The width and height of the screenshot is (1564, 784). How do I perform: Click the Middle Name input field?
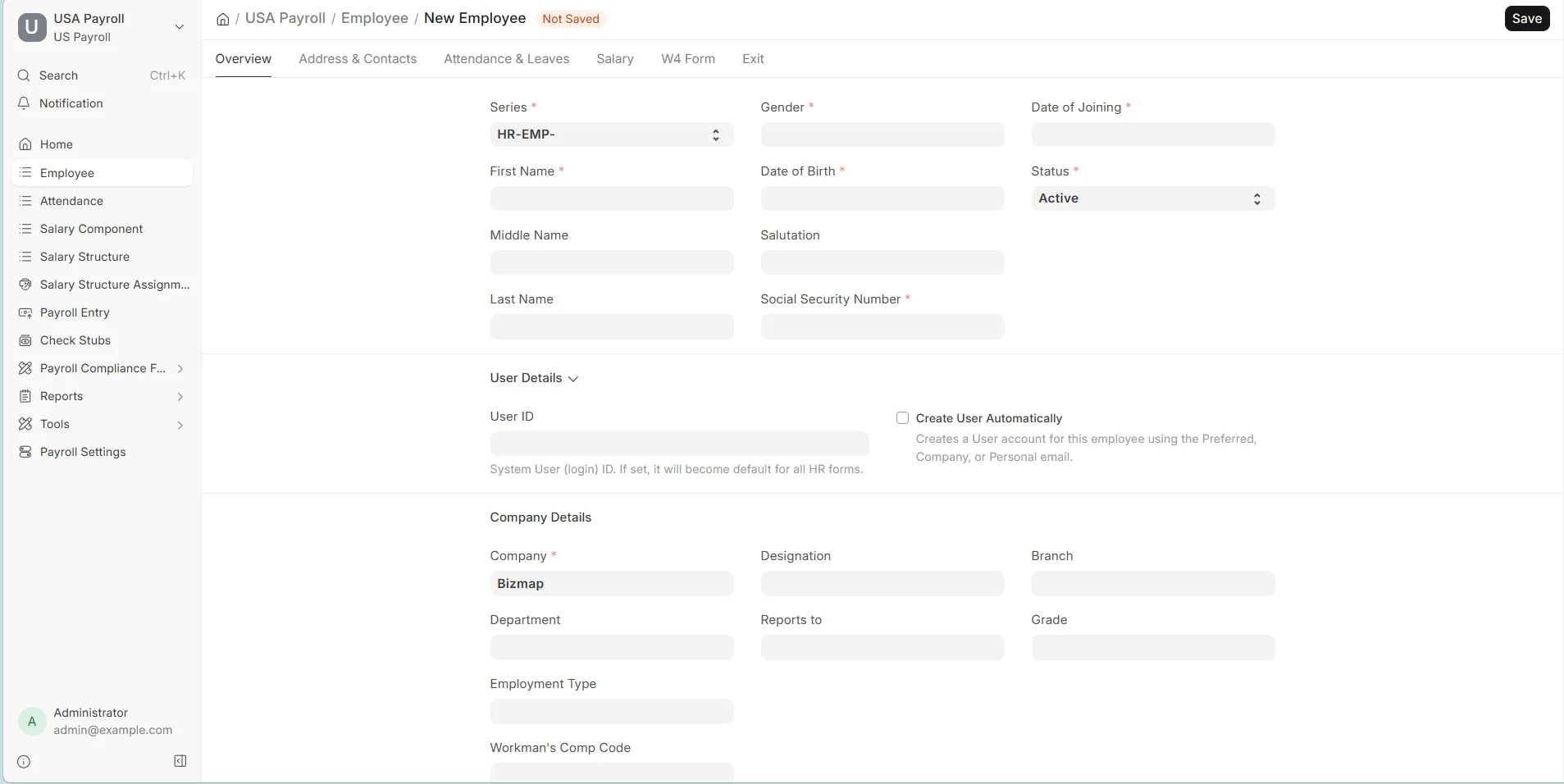pyautogui.click(x=612, y=262)
